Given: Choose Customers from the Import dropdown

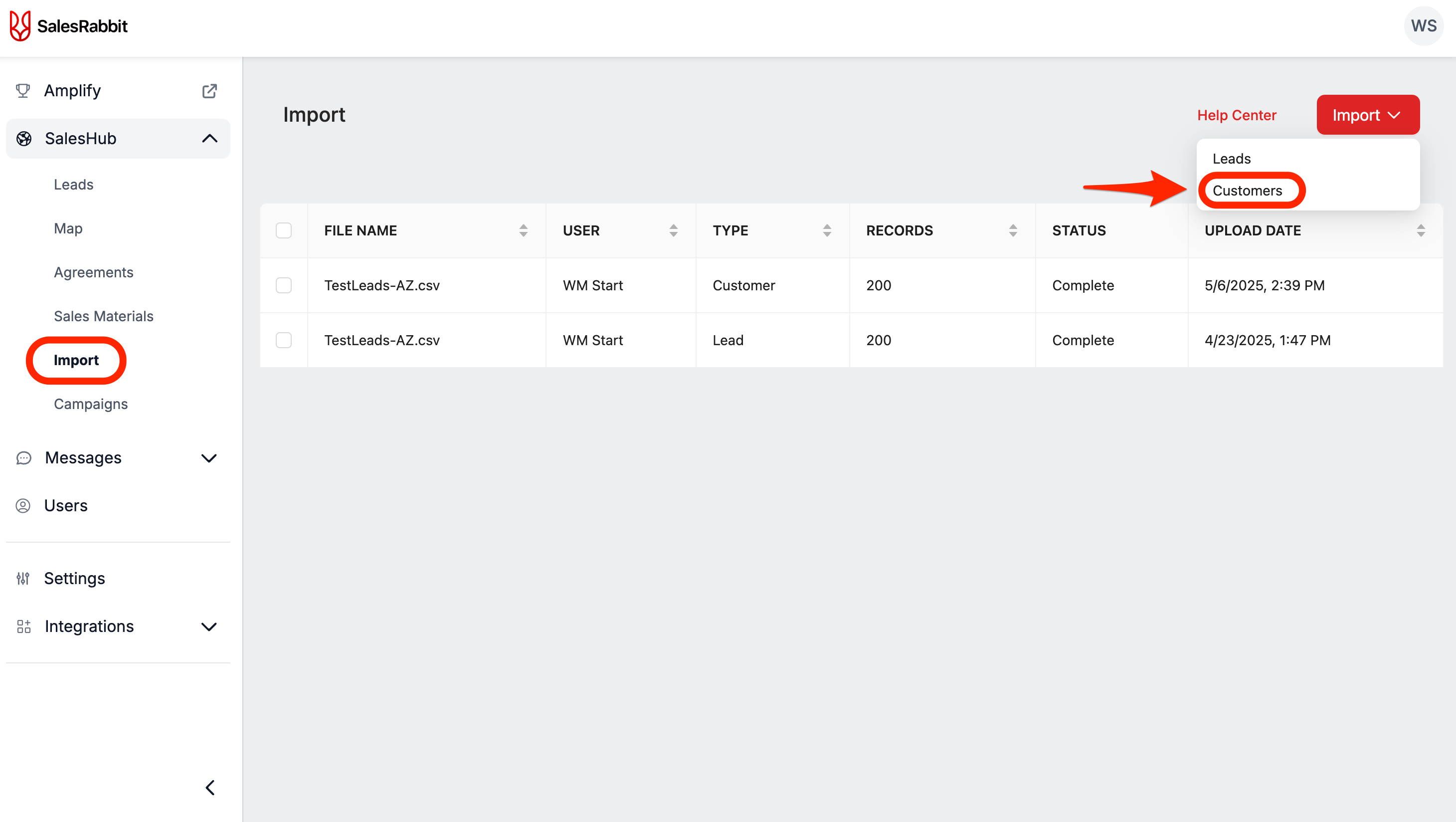Looking at the screenshot, I should click(x=1248, y=191).
